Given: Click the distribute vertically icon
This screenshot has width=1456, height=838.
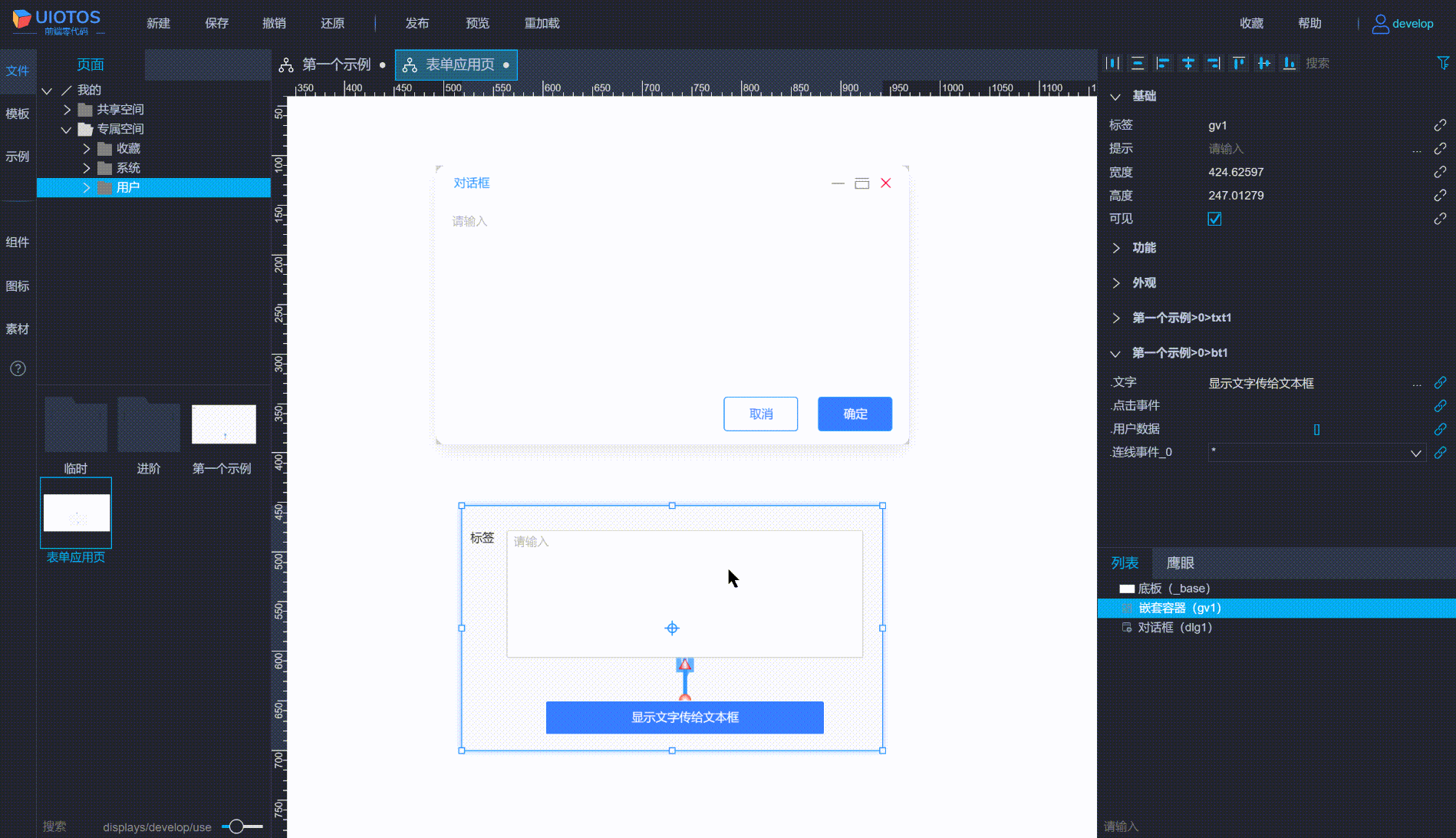Looking at the screenshot, I should (1138, 63).
